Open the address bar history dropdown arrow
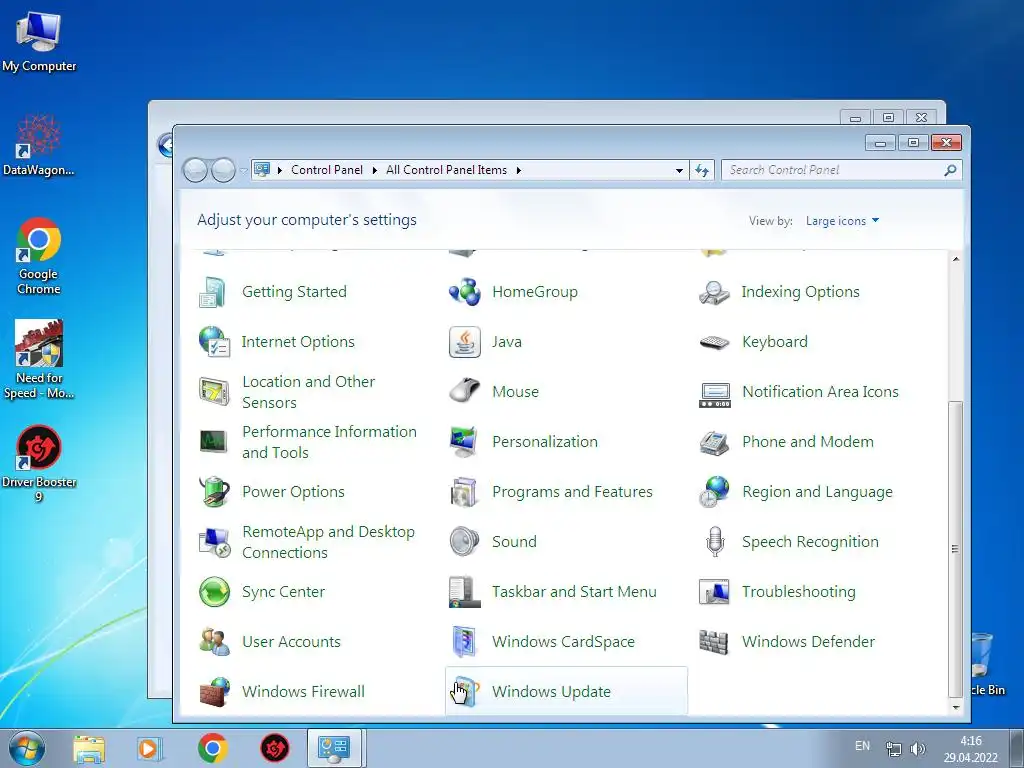 pos(679,170)
